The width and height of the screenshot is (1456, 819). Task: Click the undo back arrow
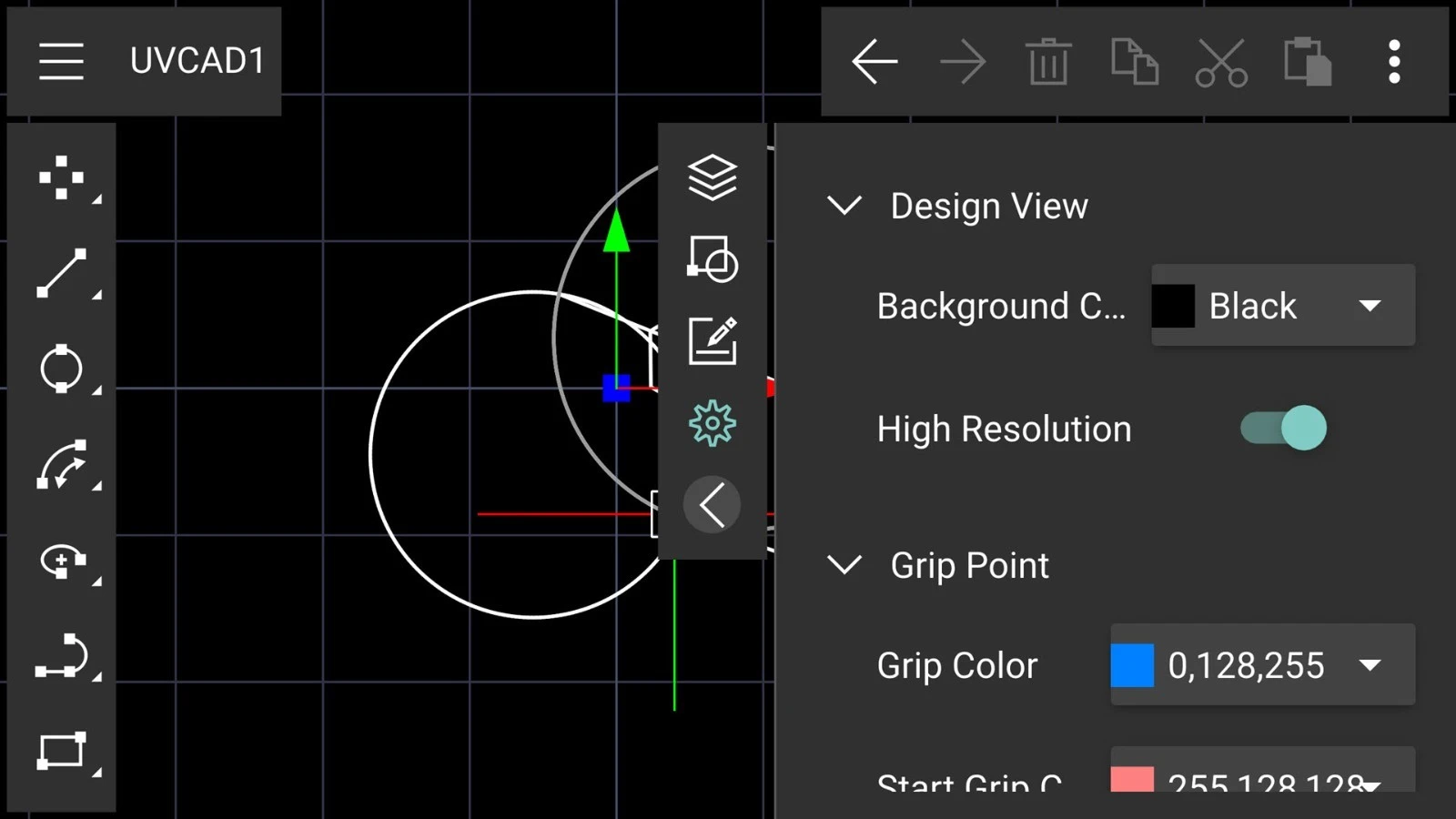click(x=875, y=62)
